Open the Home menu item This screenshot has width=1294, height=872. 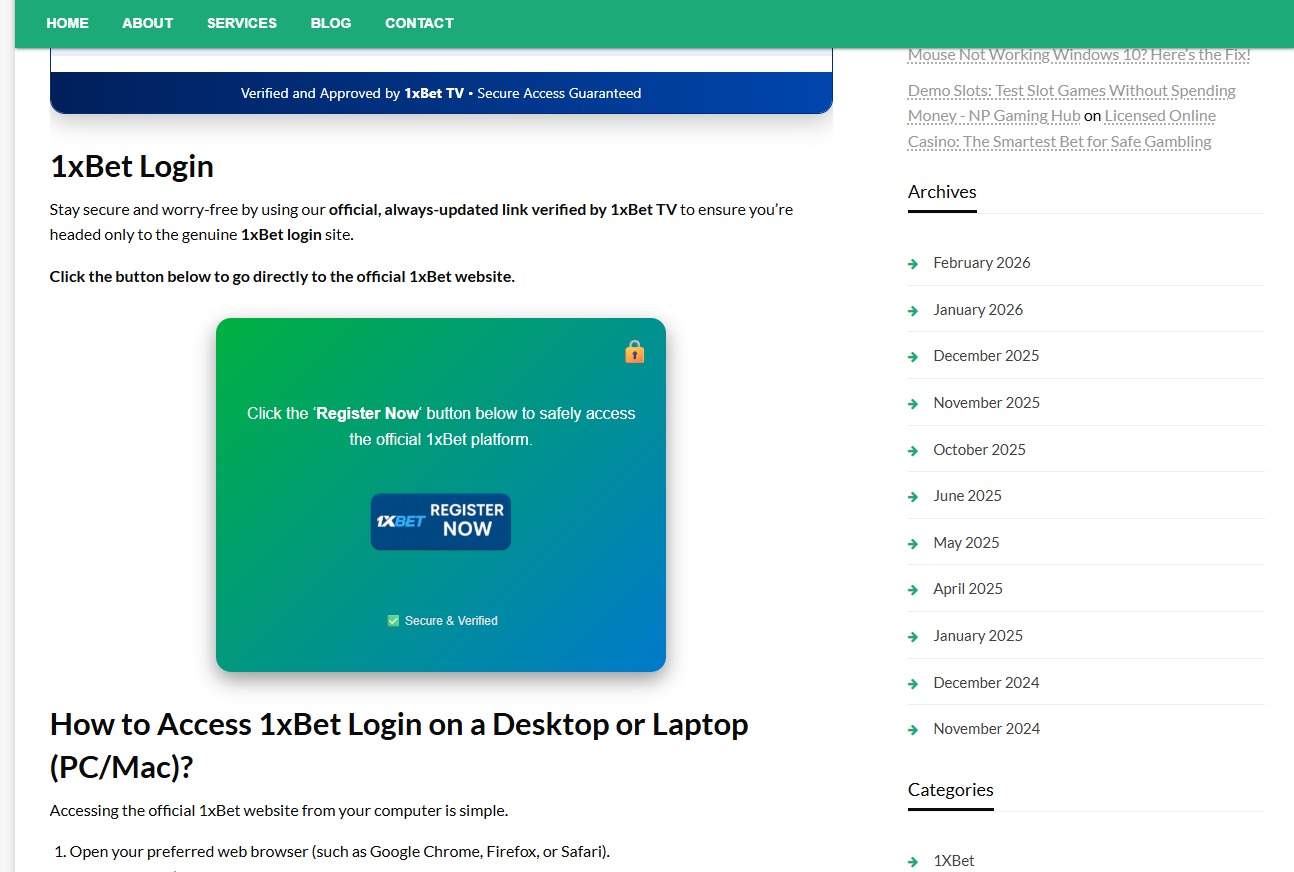point(67,23)
